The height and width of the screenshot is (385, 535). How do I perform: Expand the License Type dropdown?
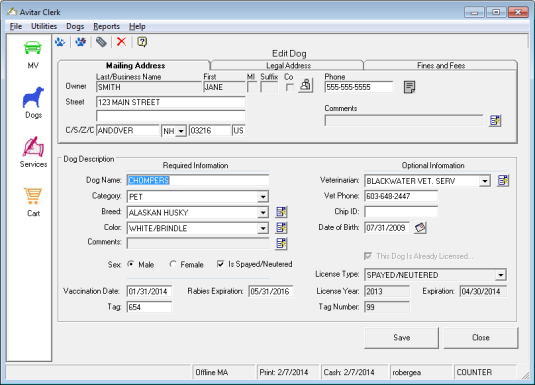click(x=500, y=275)
